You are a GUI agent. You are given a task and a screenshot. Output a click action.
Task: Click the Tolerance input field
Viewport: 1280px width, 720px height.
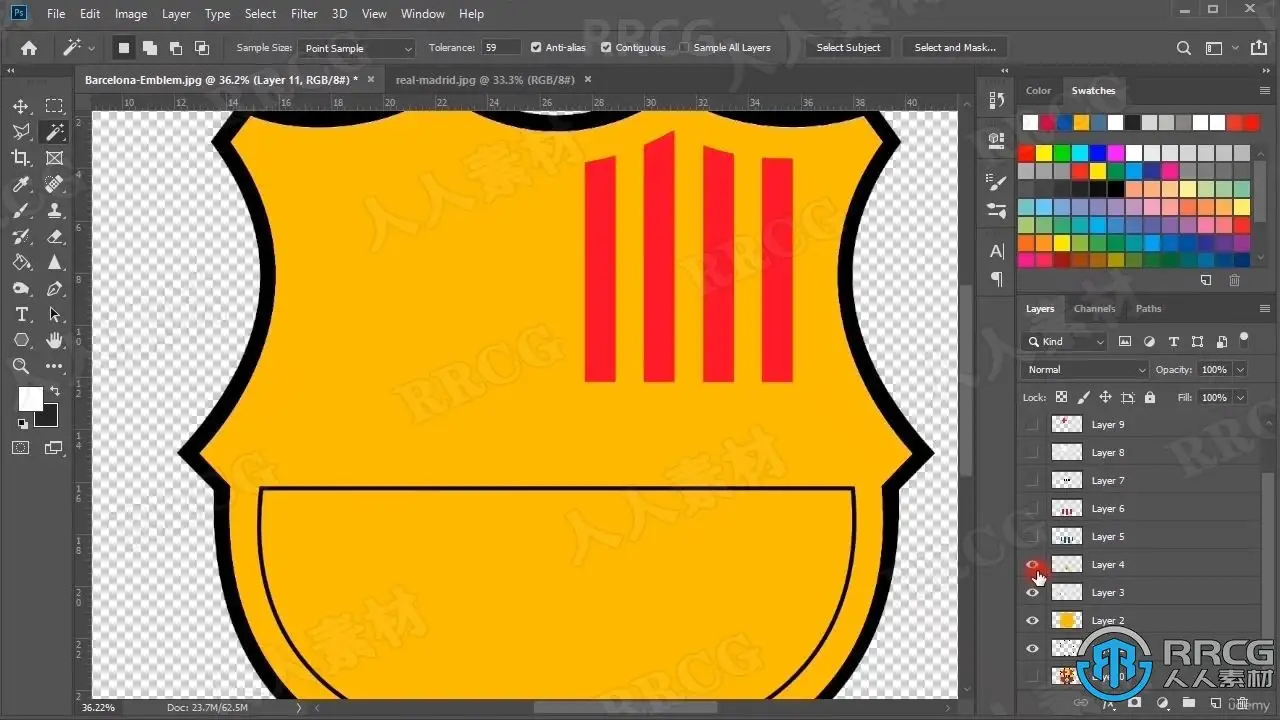[x=501, y=47]
